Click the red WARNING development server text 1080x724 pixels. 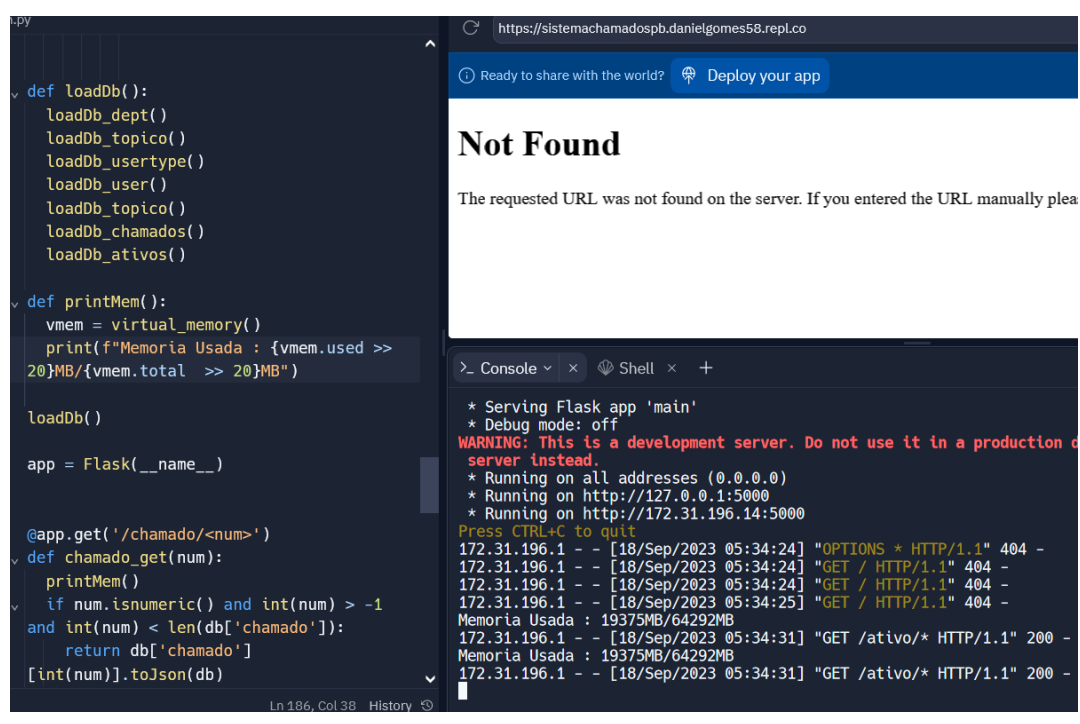point(768,451)
